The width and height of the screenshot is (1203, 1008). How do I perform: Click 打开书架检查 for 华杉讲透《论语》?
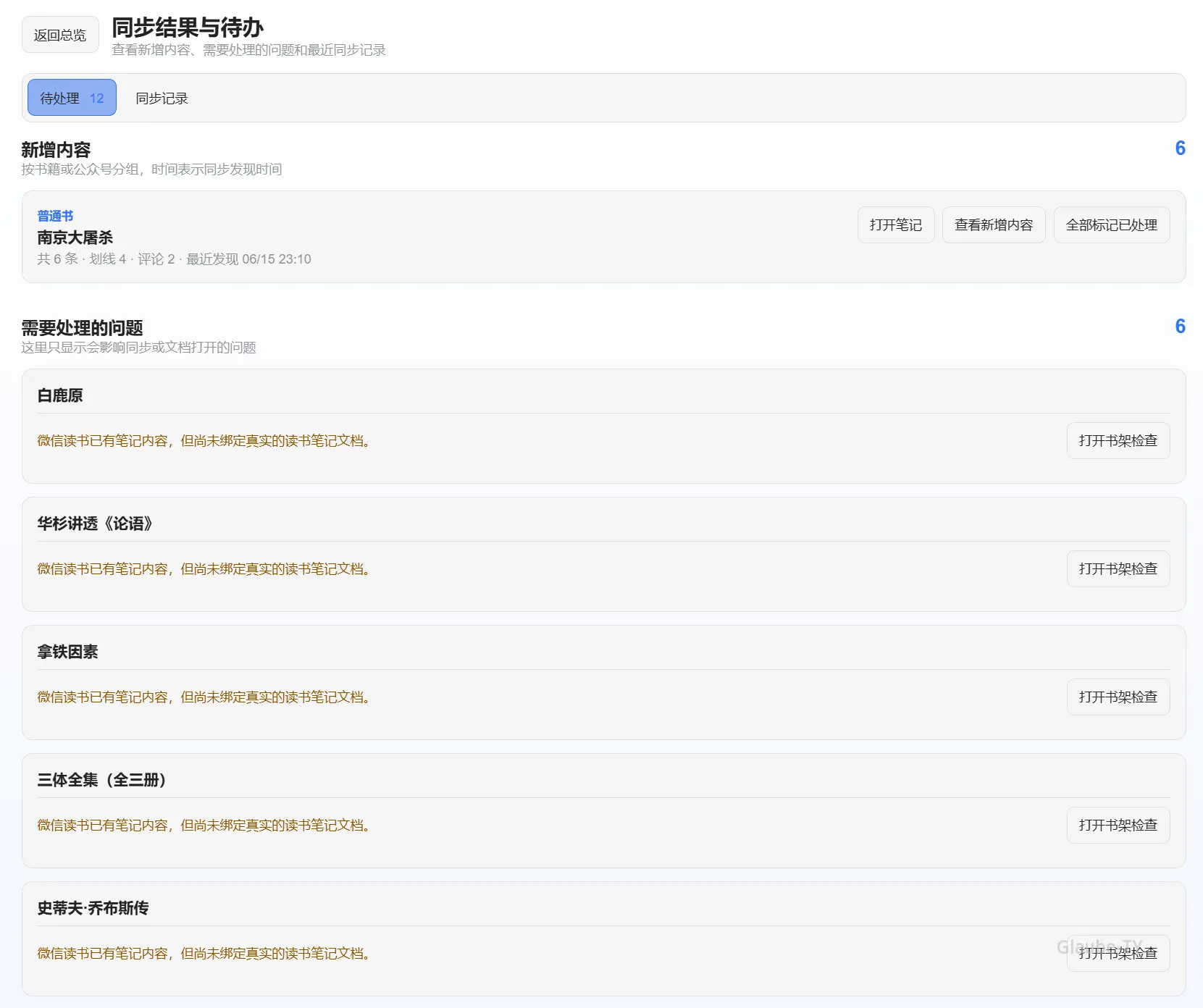coord(1118,568)
